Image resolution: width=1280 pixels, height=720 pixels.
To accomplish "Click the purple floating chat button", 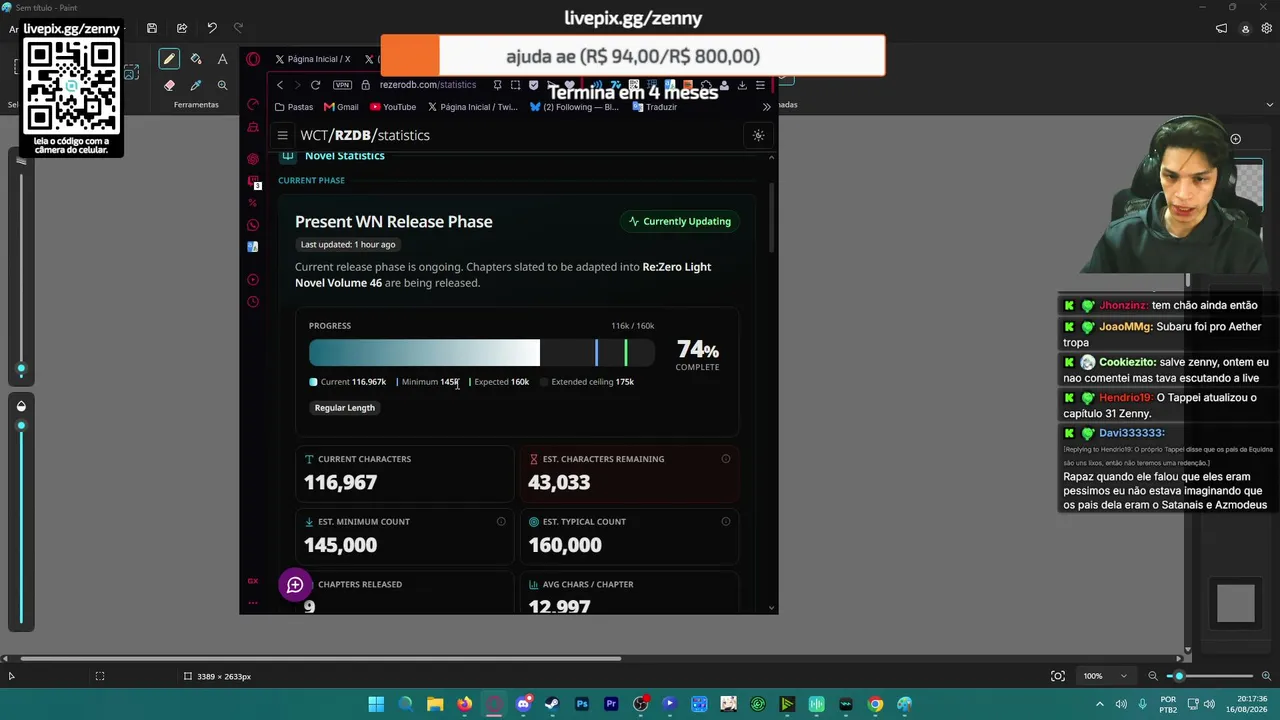I will click(x=295, y=585).
